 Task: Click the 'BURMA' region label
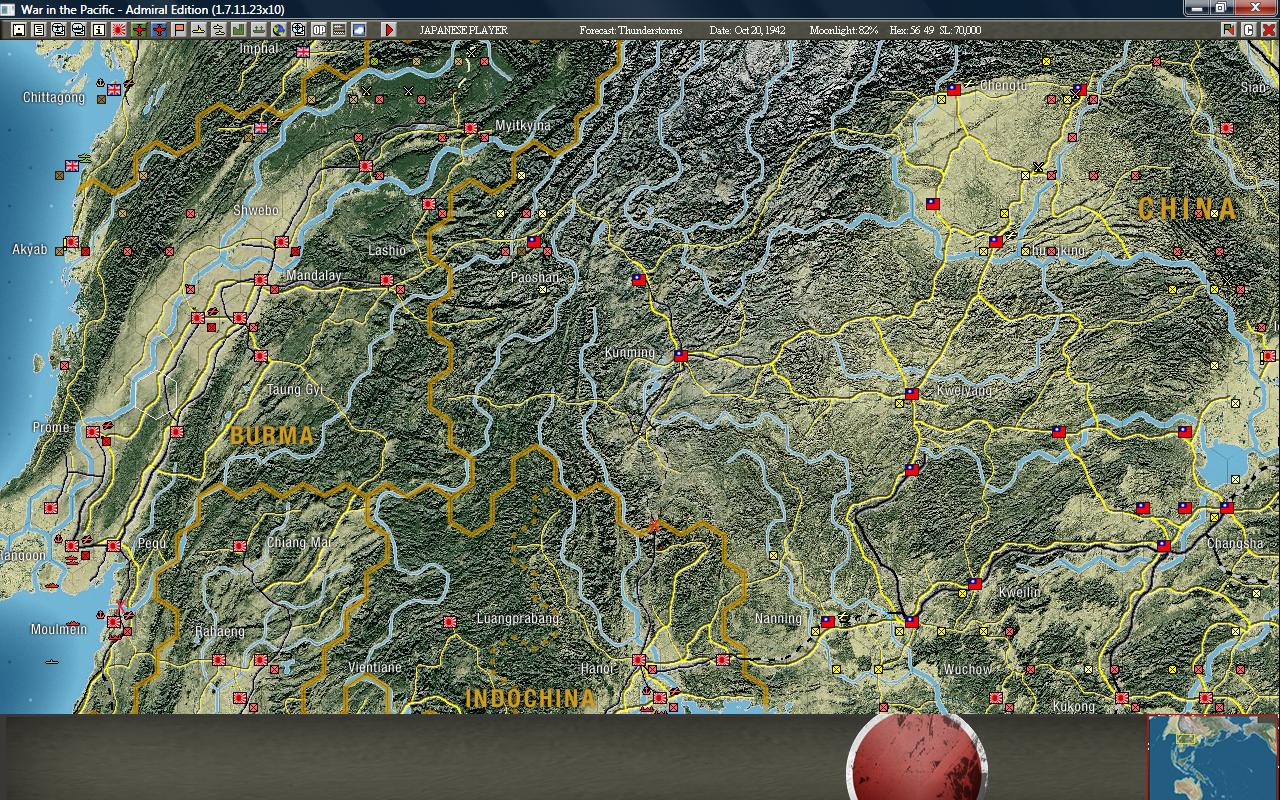pyautogui.click(x=272, y=436)
